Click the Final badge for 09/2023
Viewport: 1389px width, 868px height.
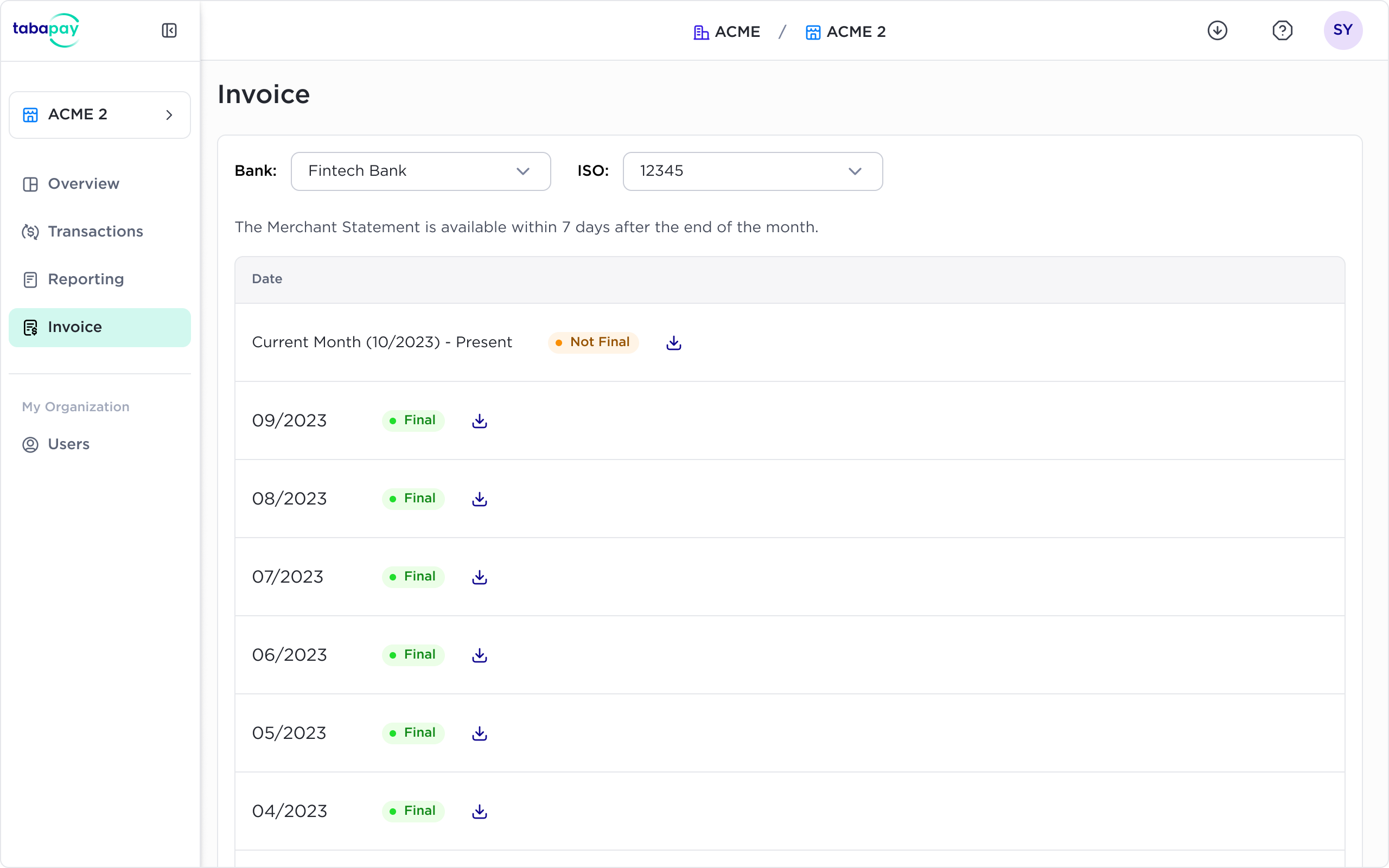point(413,420)
